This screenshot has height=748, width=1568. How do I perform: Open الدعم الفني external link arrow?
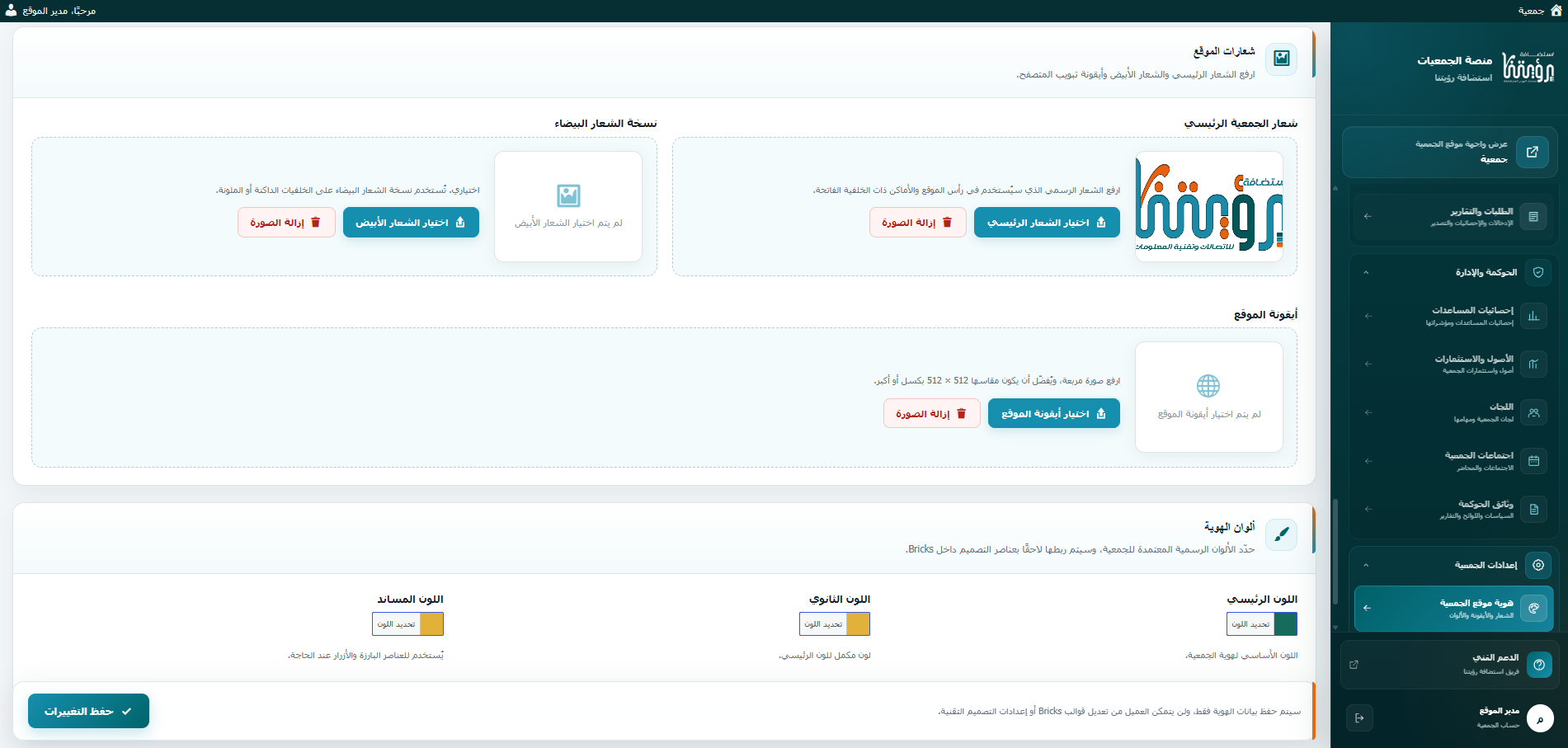point(1354,665)
